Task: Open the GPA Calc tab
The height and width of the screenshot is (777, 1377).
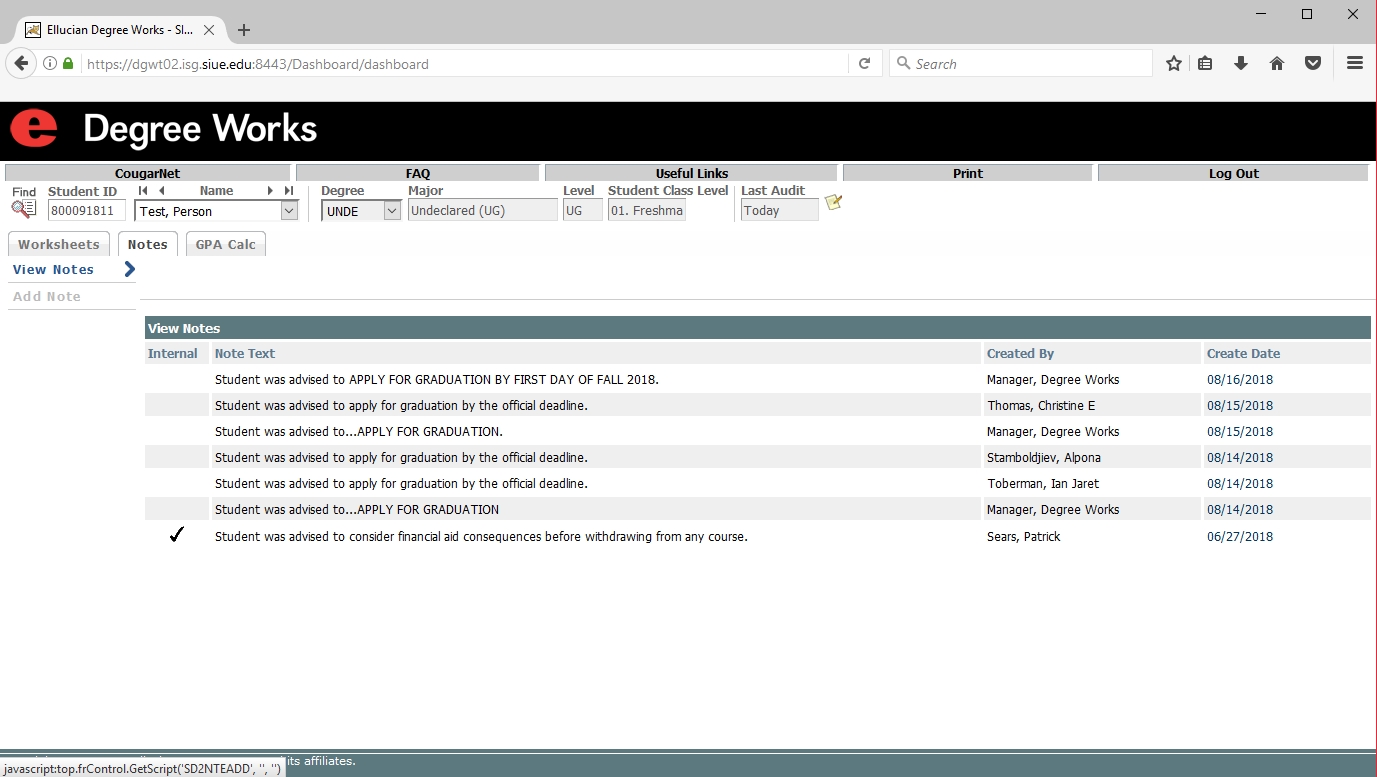Action: (225, 245)
